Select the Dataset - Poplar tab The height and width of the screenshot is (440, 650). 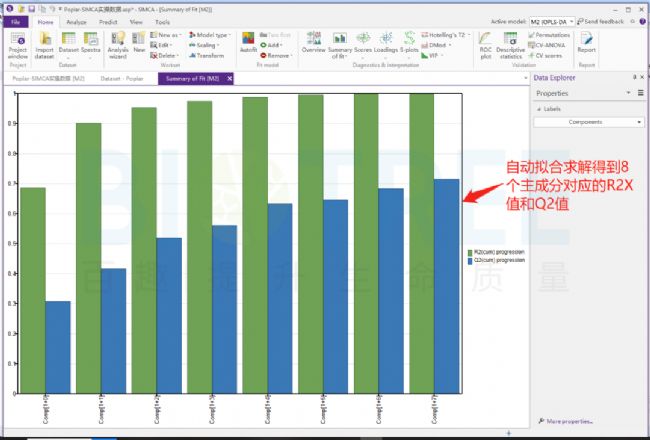122,78
